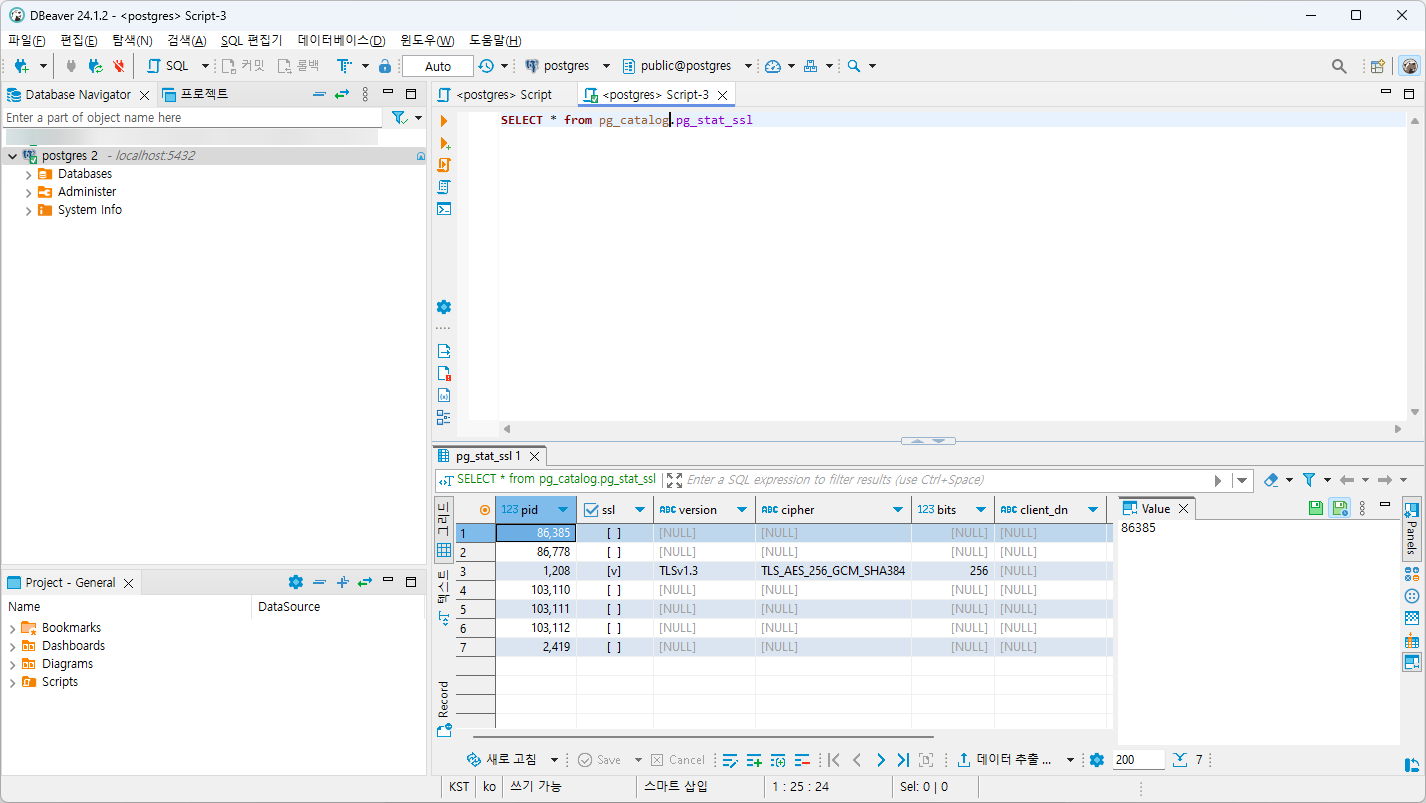Toggle ssl checkbox for pid 103,111 row
This screenshot has width=1426, height=803.
(614, 609)
